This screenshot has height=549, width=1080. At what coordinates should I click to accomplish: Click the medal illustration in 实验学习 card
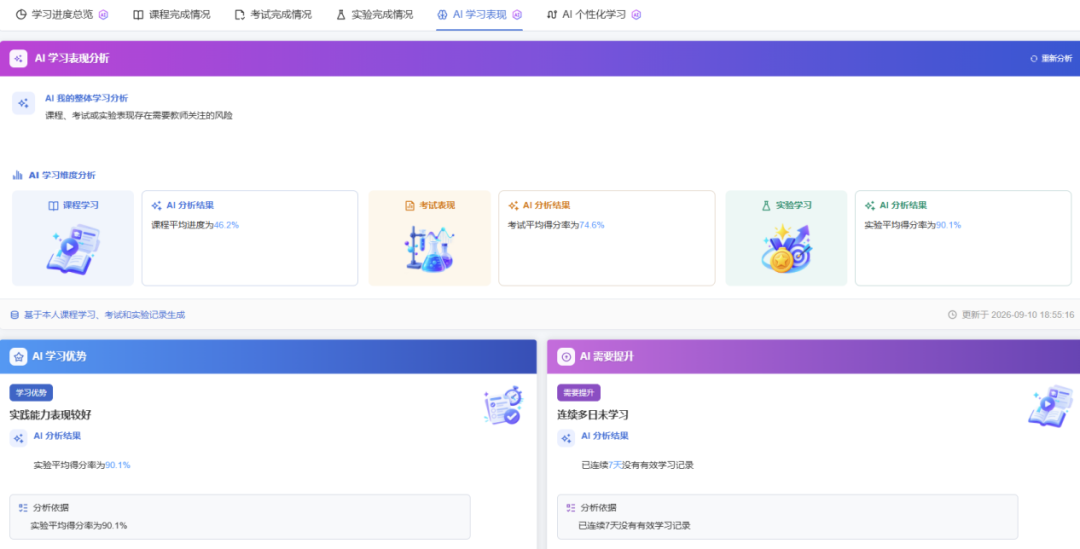click(787, 249)
